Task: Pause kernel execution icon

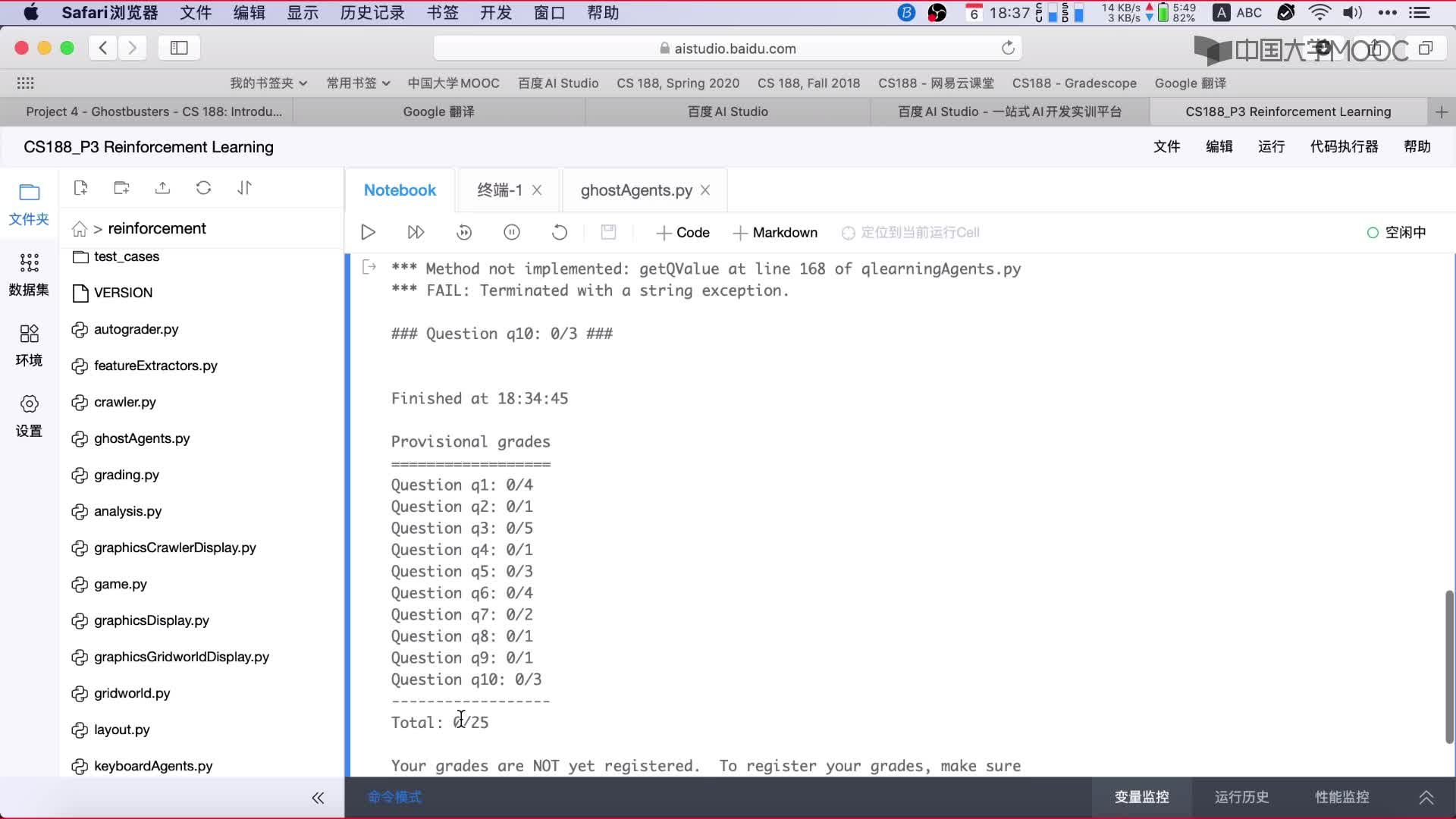Action: click(512, 232)
